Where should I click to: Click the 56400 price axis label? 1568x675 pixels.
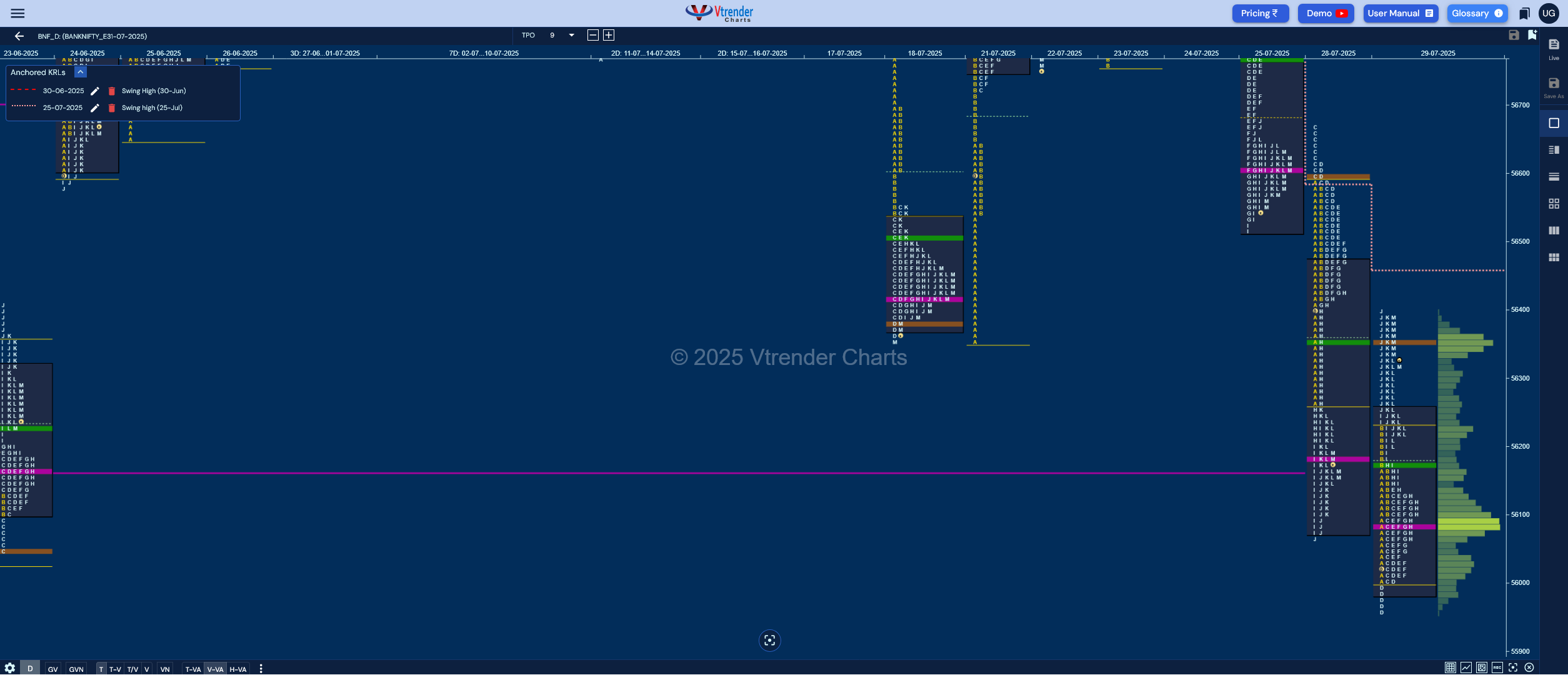click(x=1521, y=310)
